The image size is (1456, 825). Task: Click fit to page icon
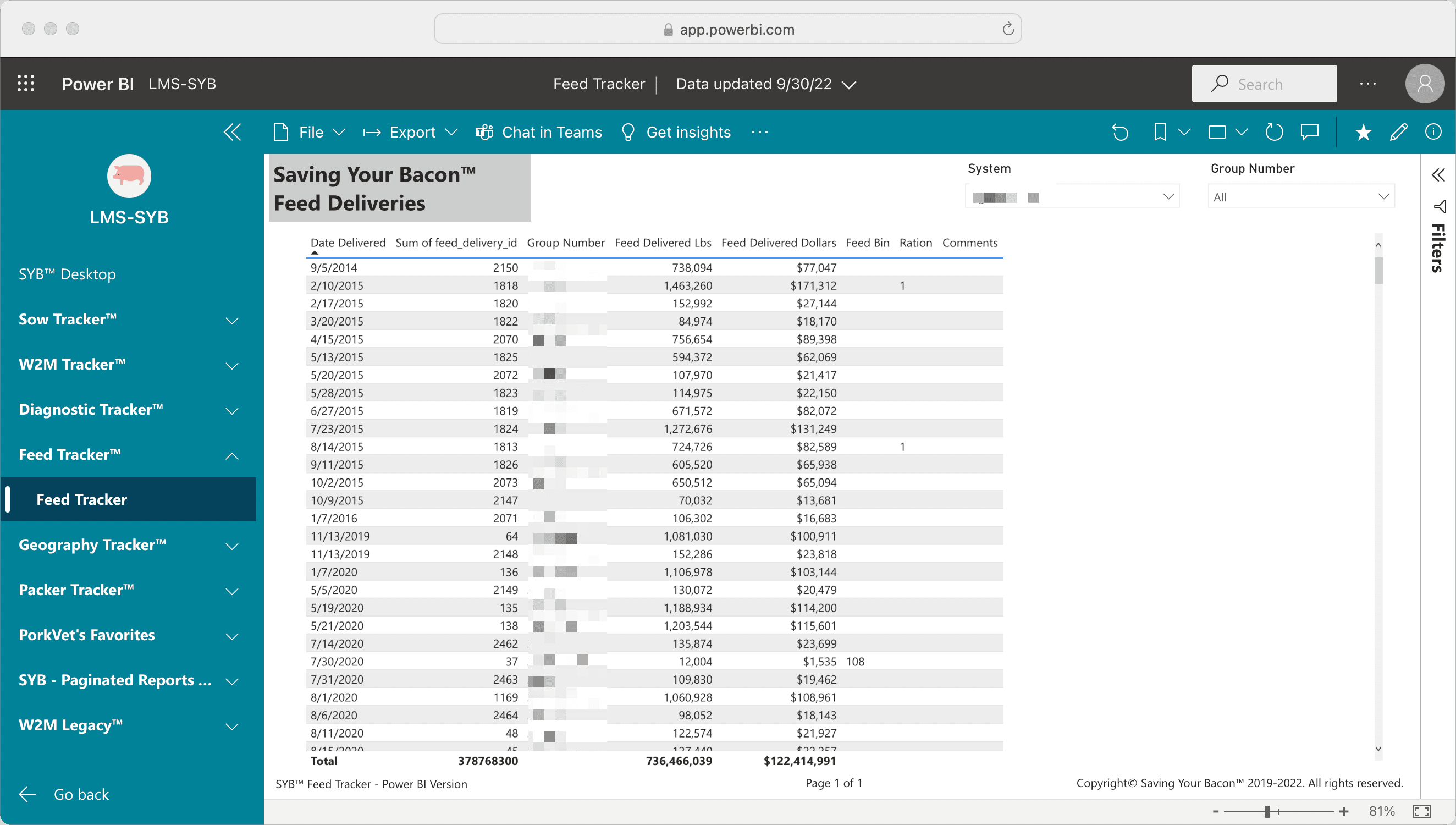click(x=1421, y=811)
